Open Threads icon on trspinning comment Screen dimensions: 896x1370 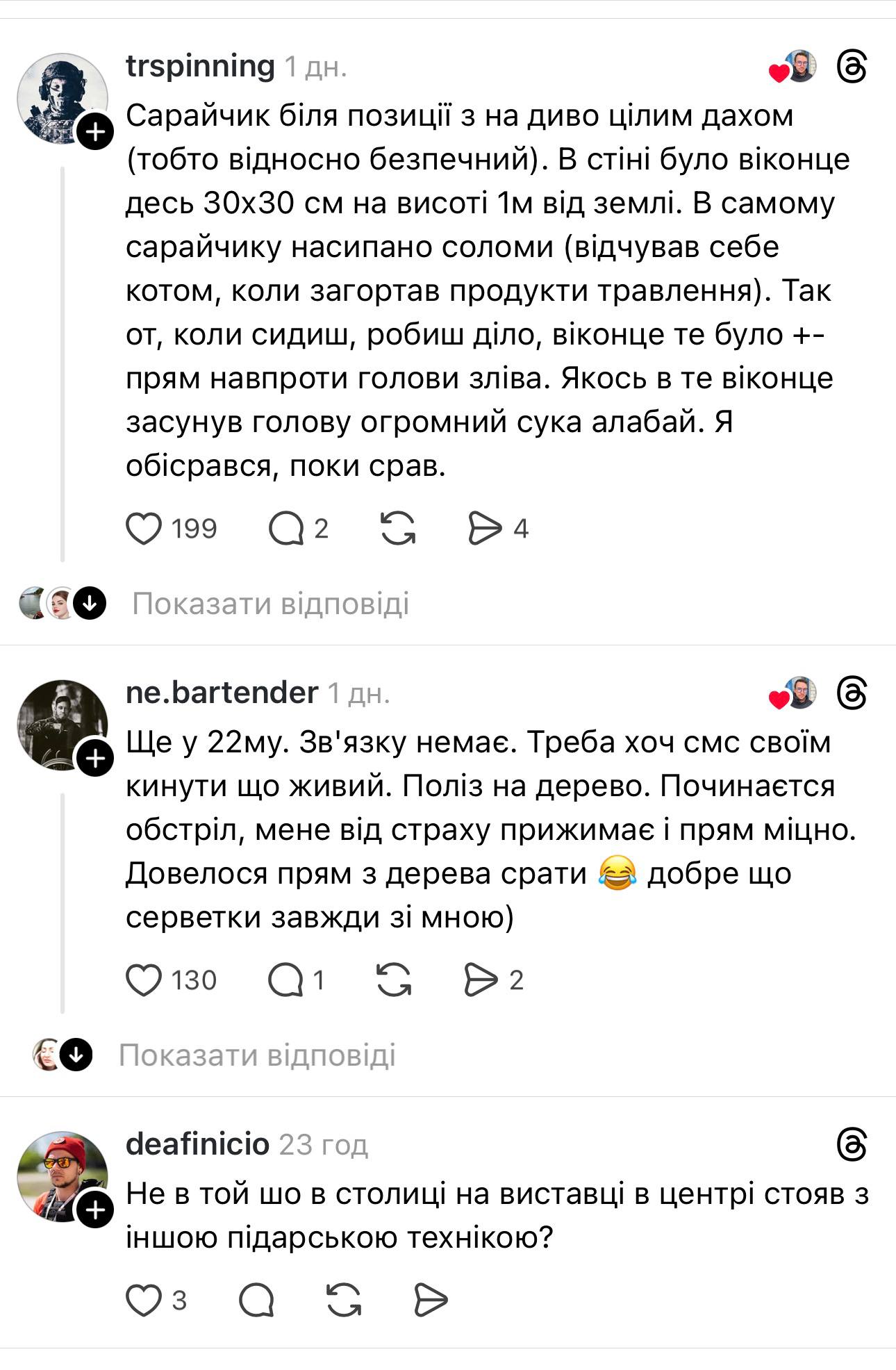852,67
